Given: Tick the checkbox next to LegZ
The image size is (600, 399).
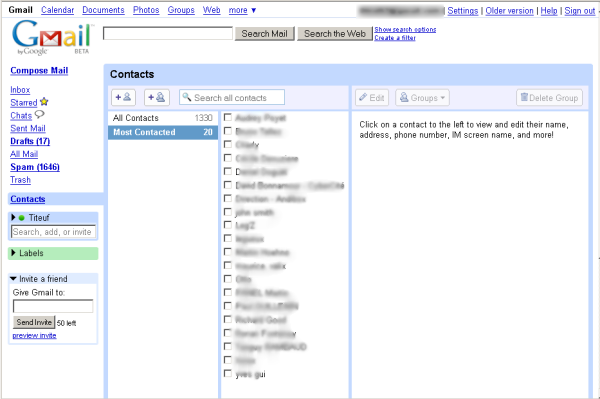Looking at the screenshot, I should (228, 225).
